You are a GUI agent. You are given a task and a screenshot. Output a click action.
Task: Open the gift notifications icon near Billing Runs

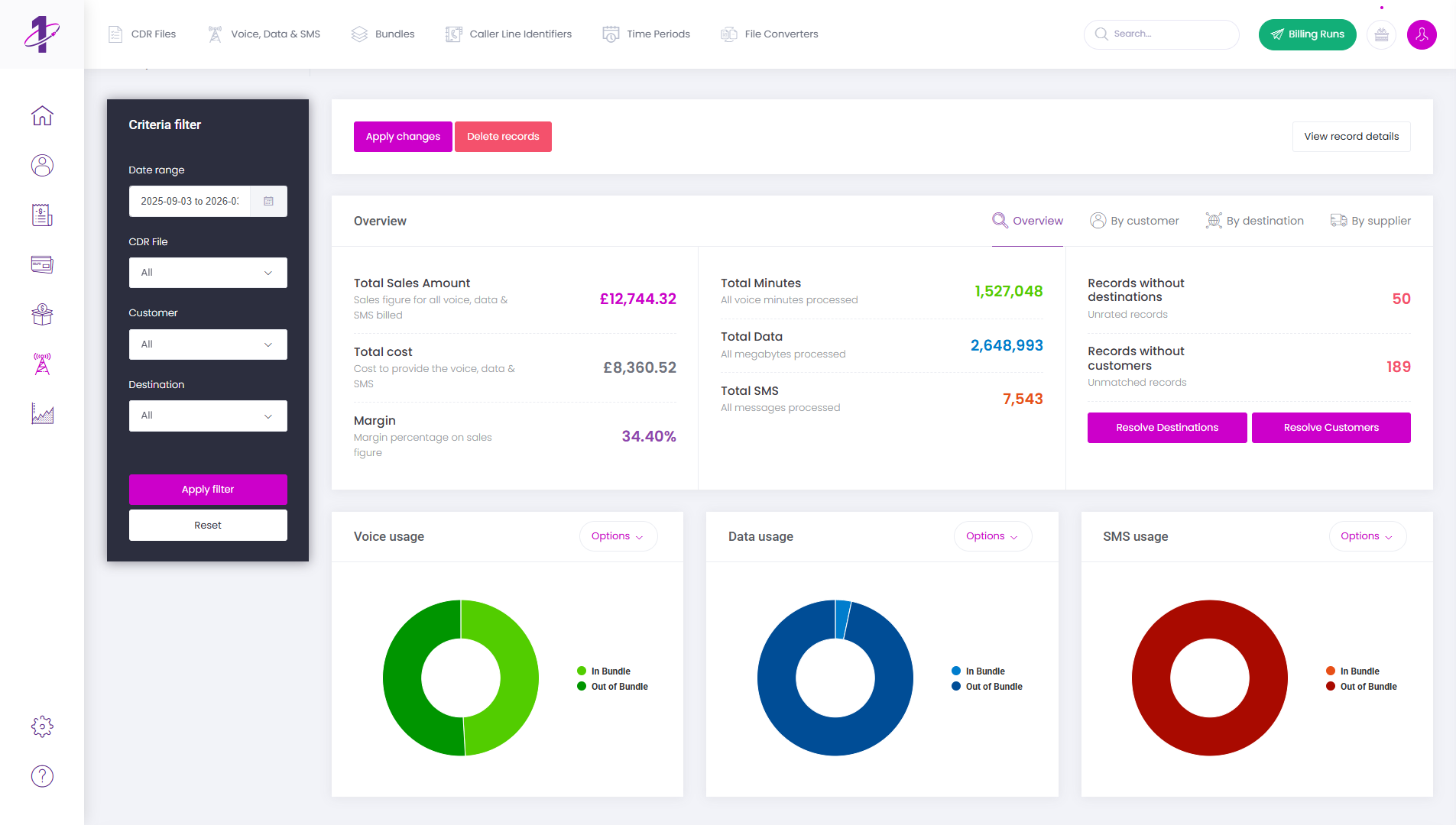point(1381,34)
